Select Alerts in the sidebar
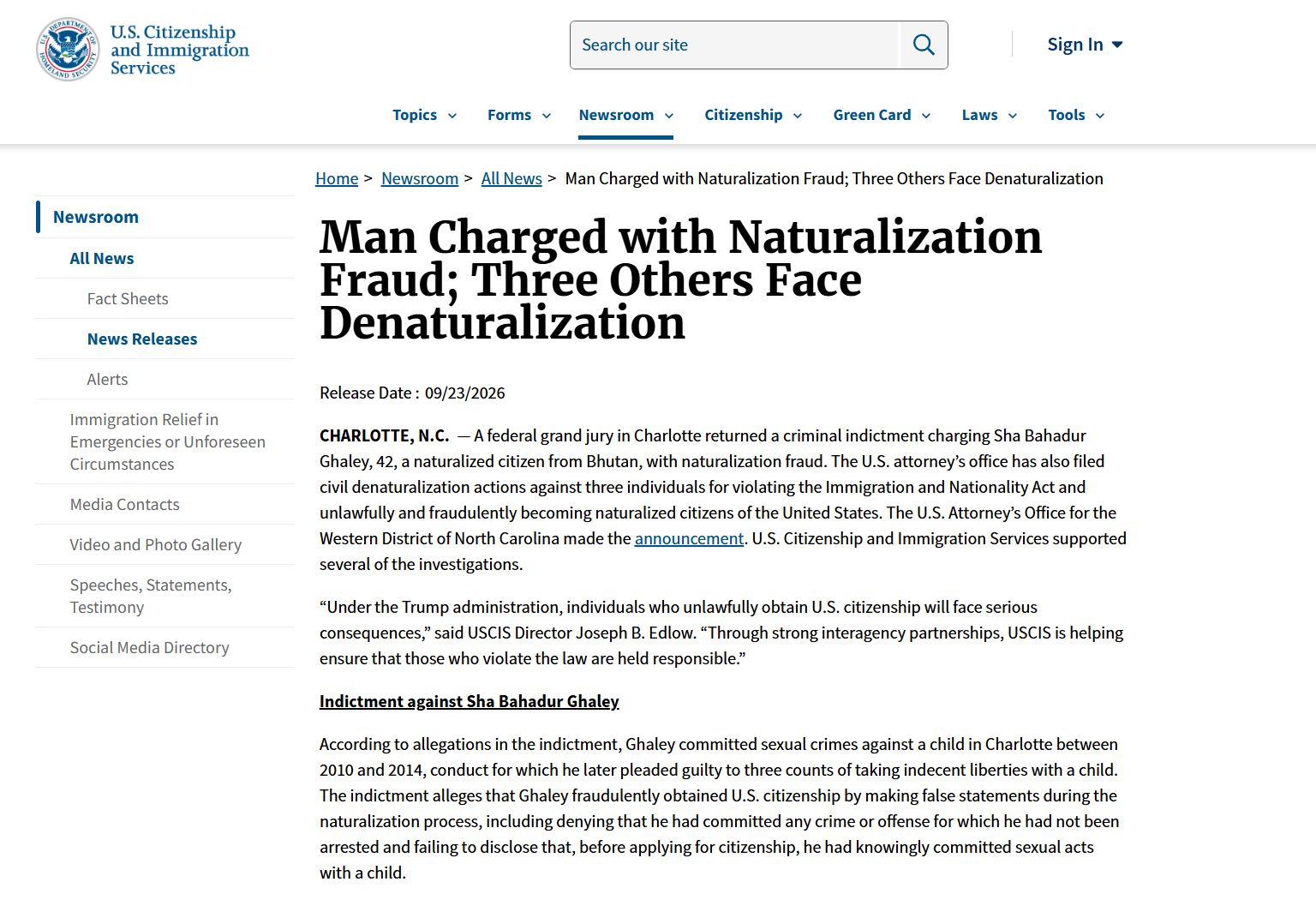Screen dimensions: 1316x900 click(x=107, y=379)
